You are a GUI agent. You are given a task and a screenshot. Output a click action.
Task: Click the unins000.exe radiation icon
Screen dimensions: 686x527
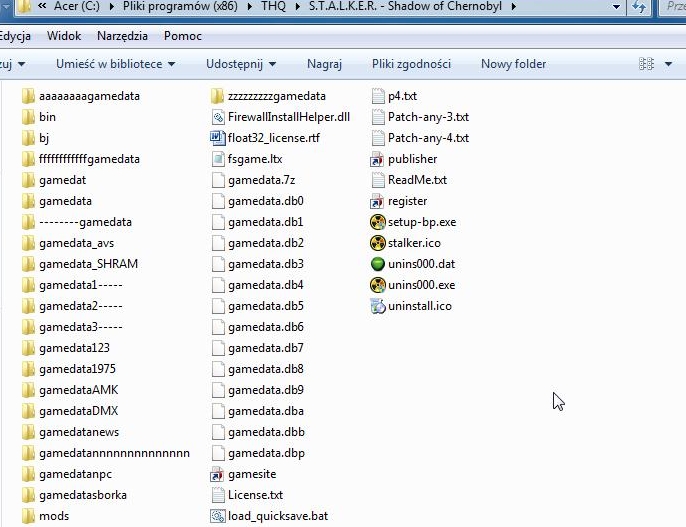click(x=378, y=285)
